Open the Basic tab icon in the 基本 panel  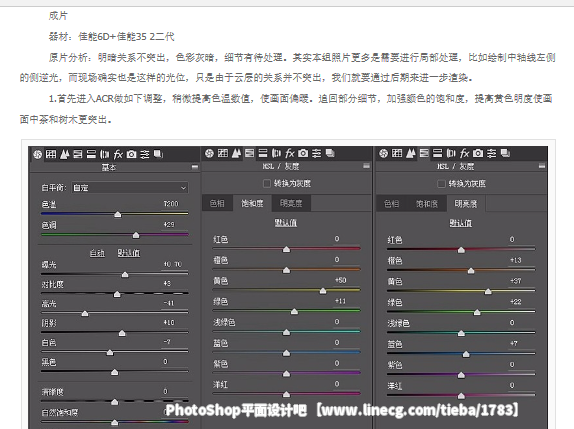[x=38, y=154]
